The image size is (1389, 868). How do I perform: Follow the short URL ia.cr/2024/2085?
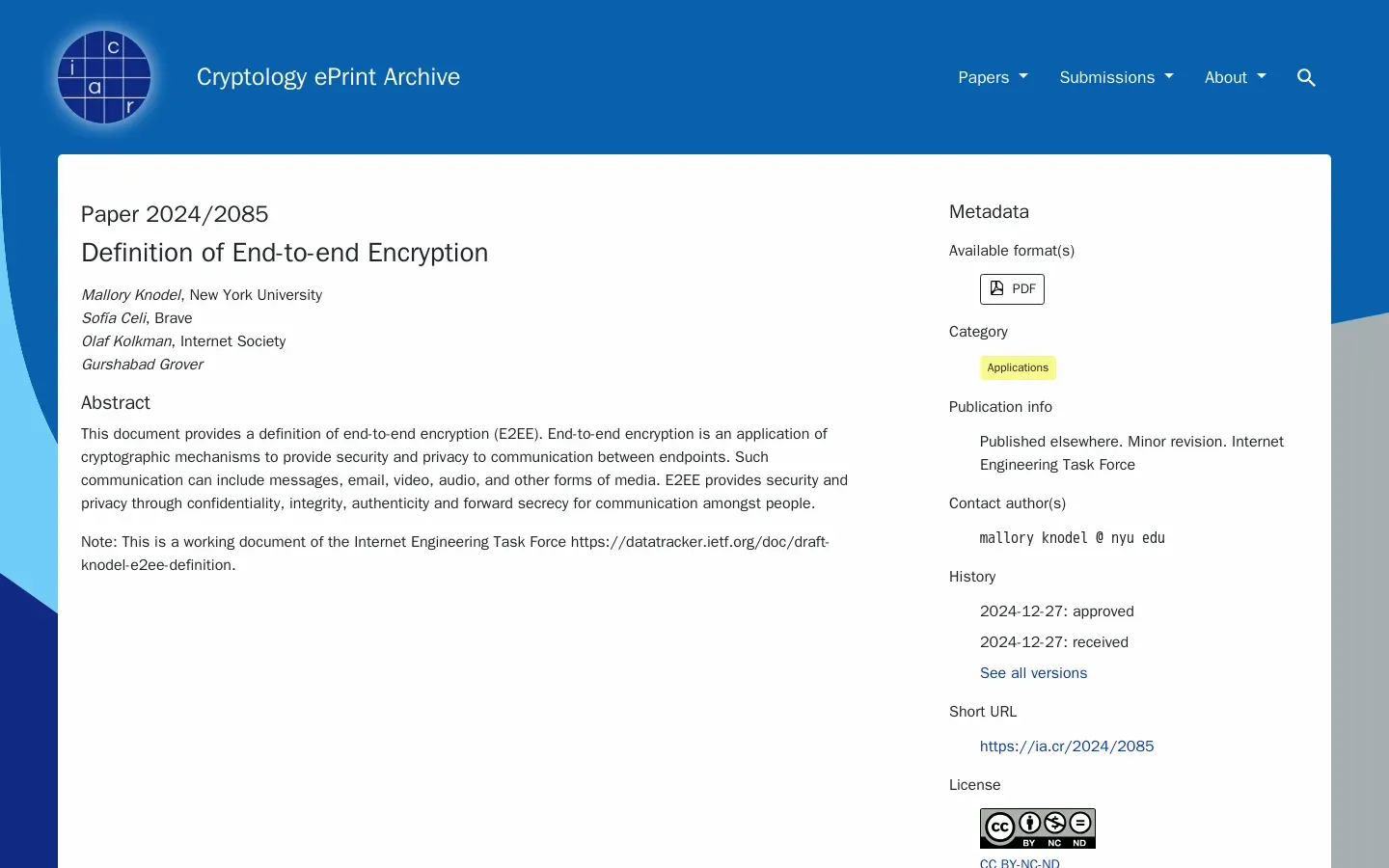1066,746
